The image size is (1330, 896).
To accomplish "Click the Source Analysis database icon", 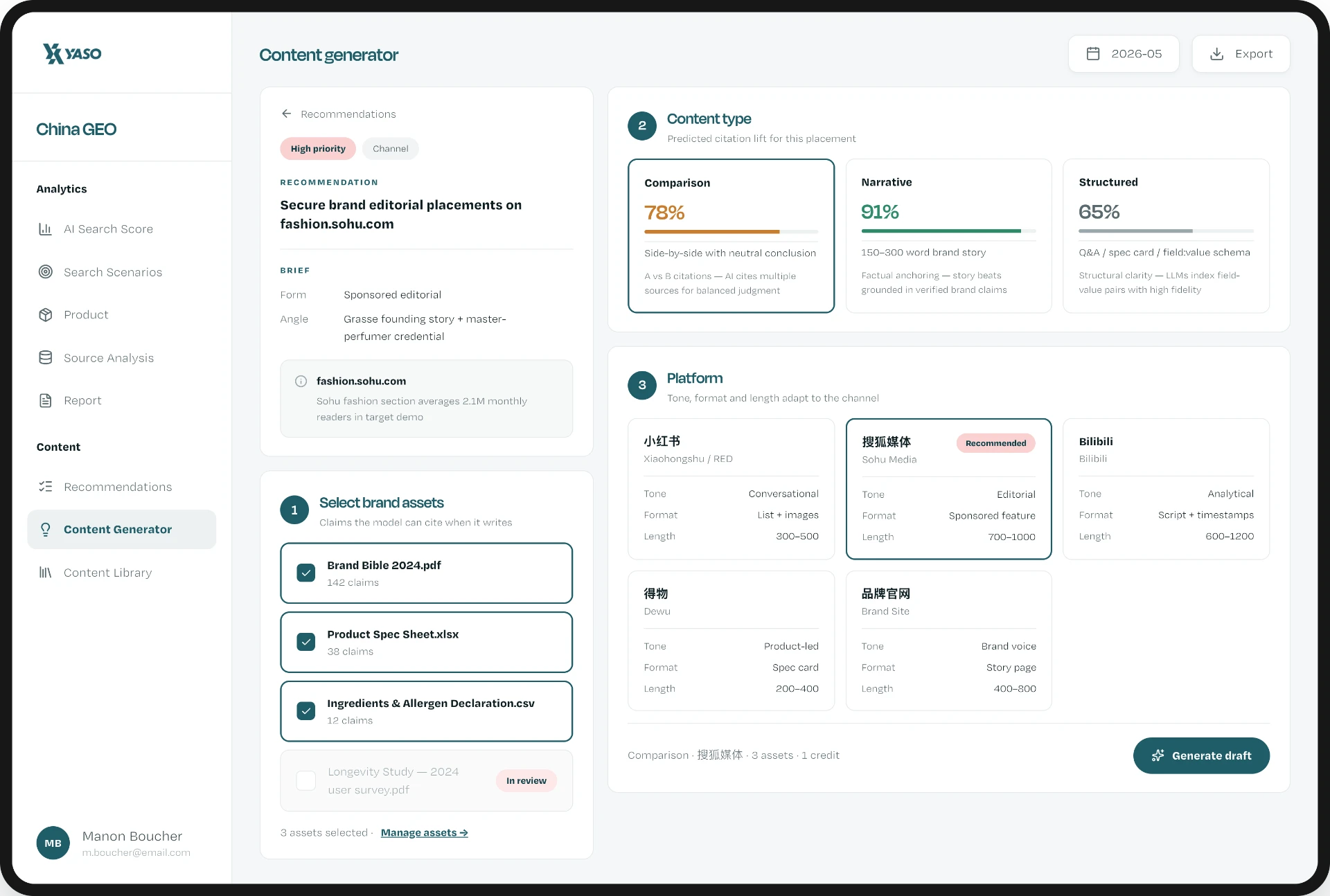I will pyautogui.click(x=46, y=358).
